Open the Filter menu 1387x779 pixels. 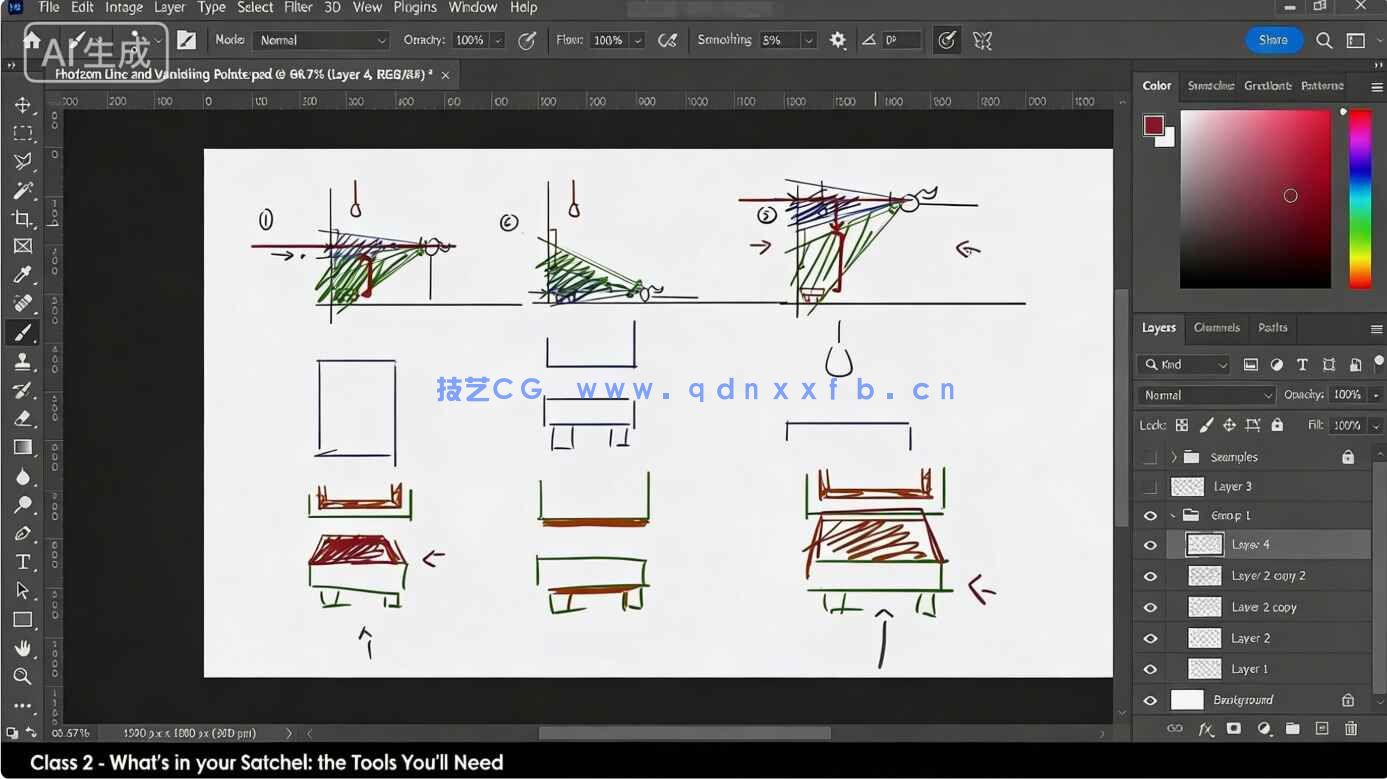point(298,8)
